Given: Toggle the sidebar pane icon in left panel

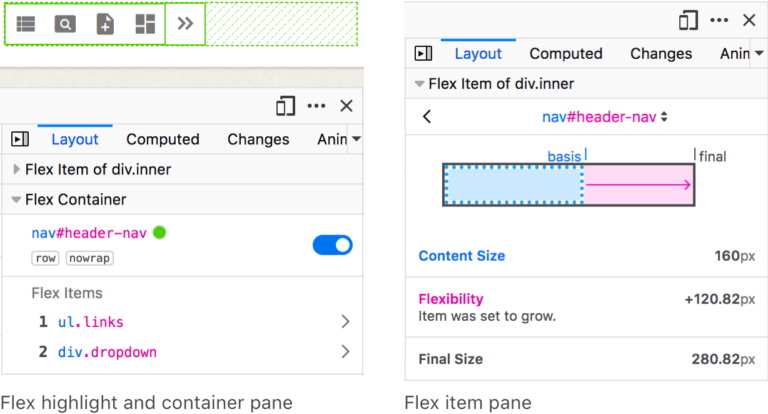Looking at the screenshot, I should tap(20, 140).
